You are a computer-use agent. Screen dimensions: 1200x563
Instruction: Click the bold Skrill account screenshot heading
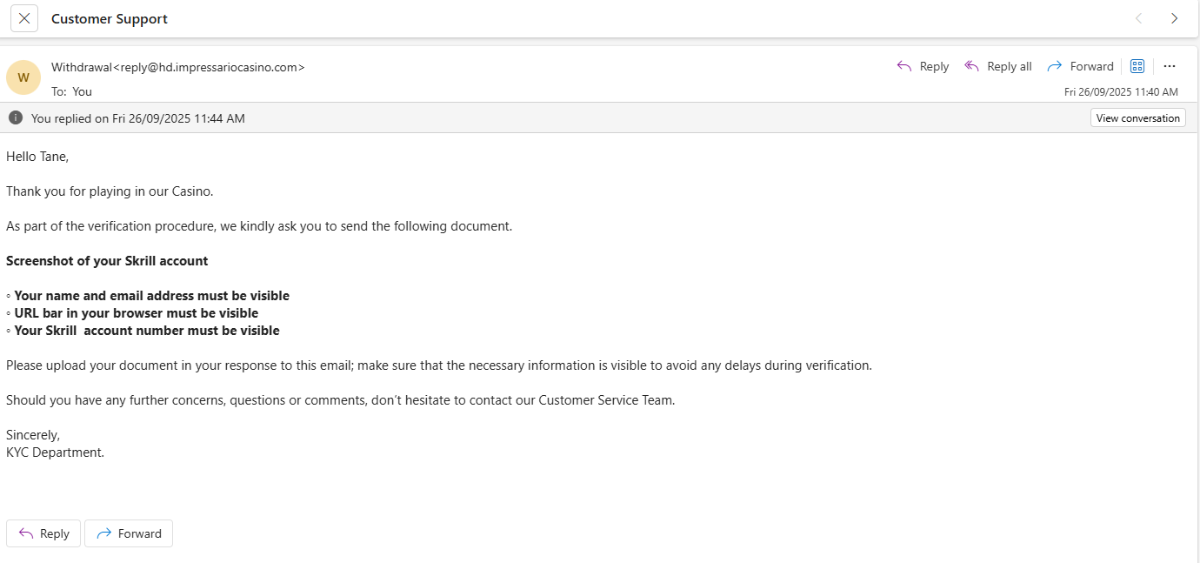(x=107, y=261)
